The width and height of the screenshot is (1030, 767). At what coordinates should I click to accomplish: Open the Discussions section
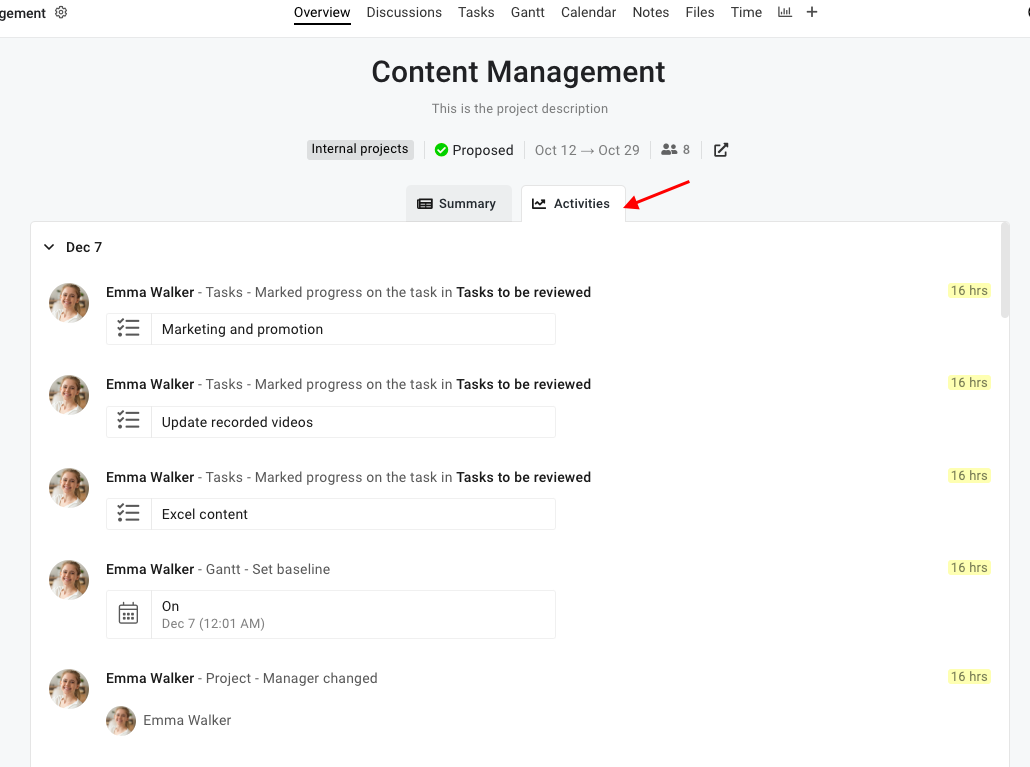(404, 12)
